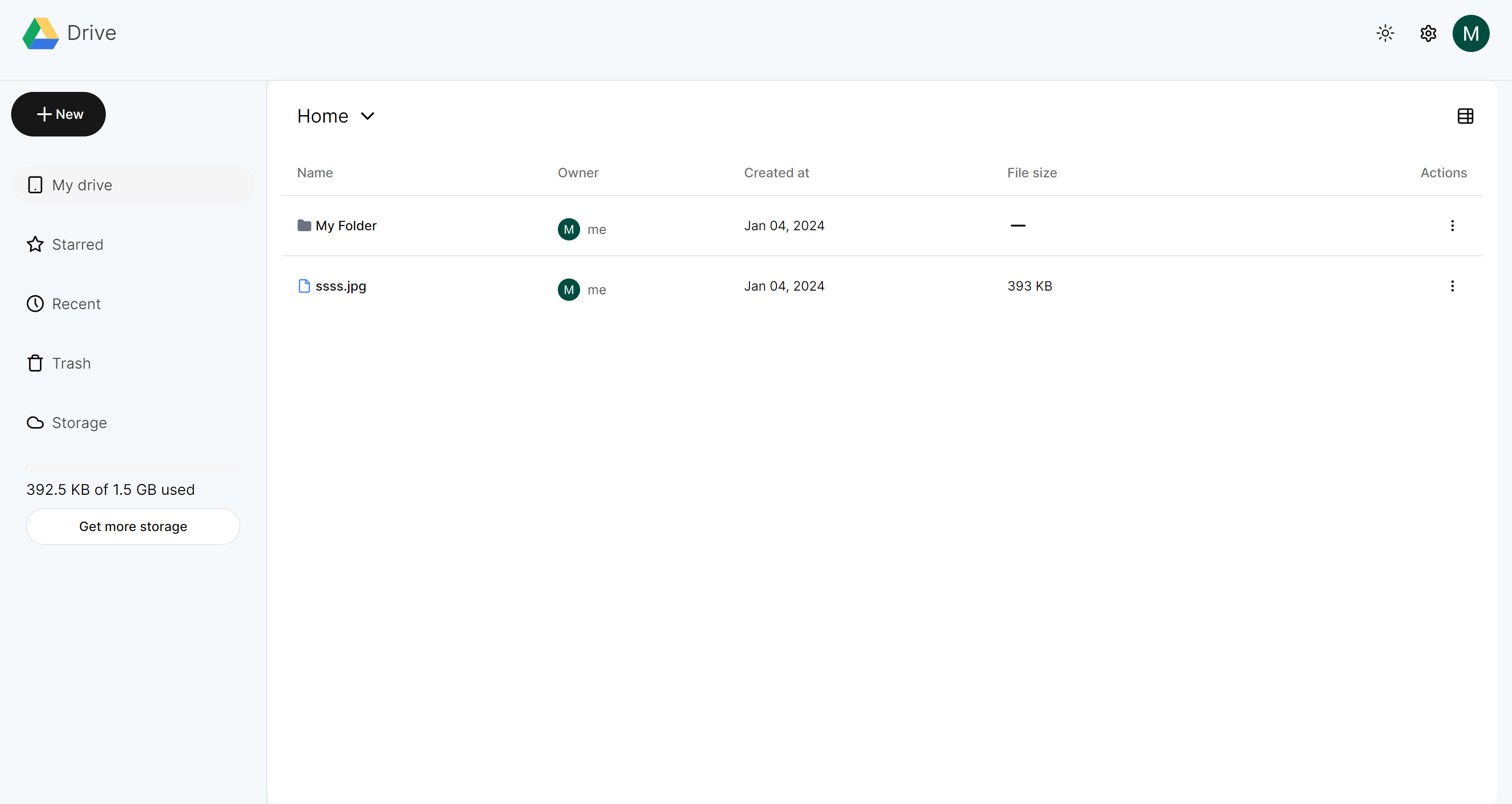The image size is (1512, 804).
Task: Click the Google Drive logo icon
Action: [x=40, y=33]
